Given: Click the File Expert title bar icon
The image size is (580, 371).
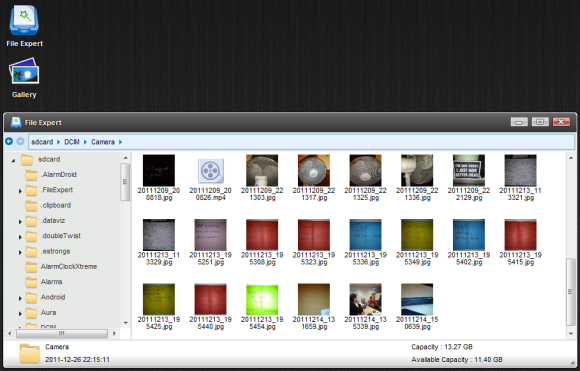Looking at the screenshot, I should click(x=16, y=122).
